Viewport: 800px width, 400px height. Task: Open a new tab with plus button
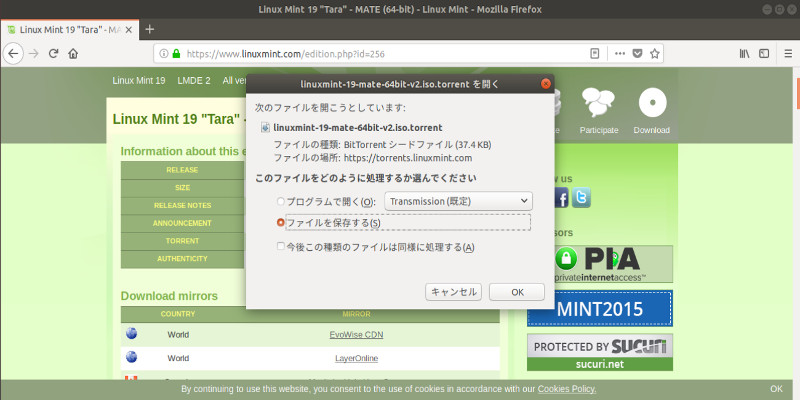149,30
